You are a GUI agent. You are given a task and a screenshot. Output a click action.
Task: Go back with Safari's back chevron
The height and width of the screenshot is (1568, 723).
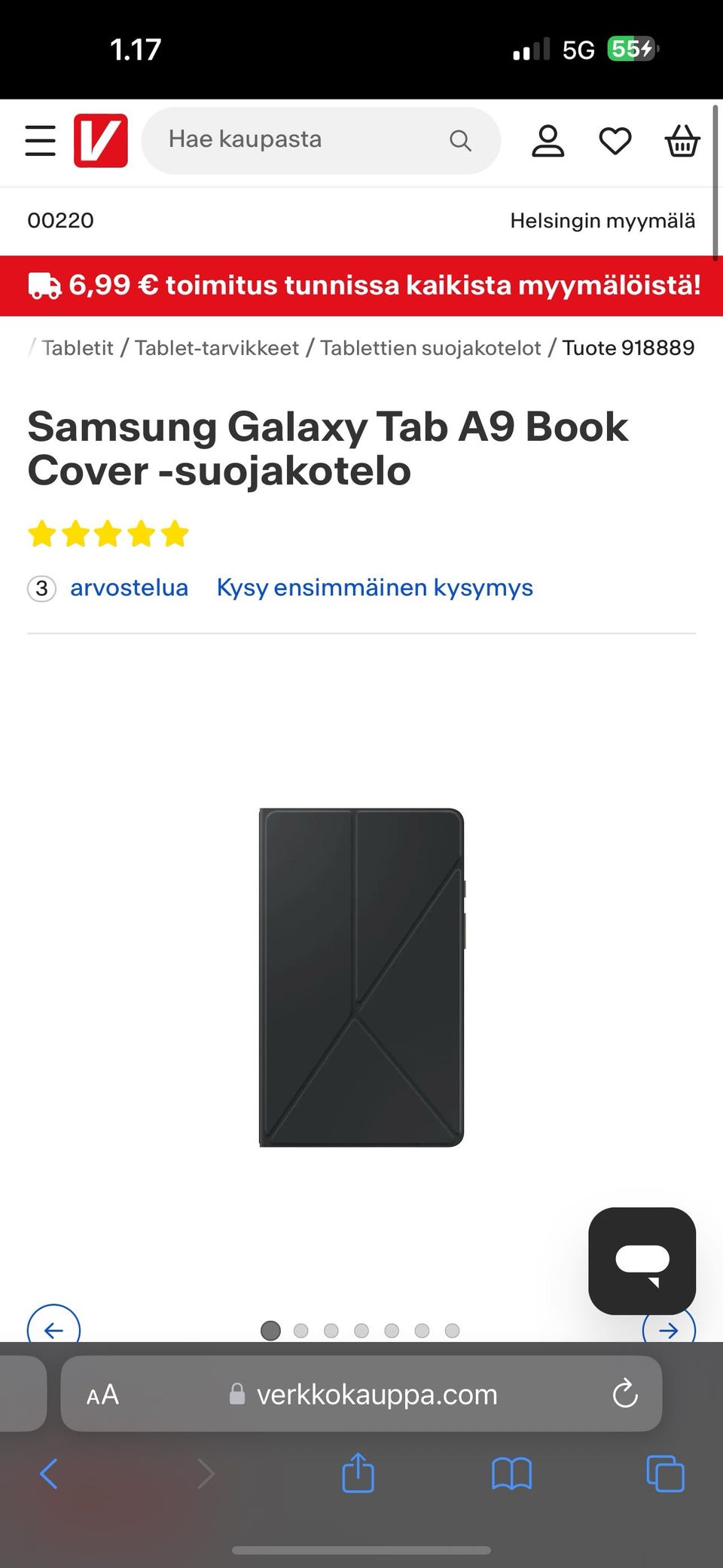point(49,1473)
